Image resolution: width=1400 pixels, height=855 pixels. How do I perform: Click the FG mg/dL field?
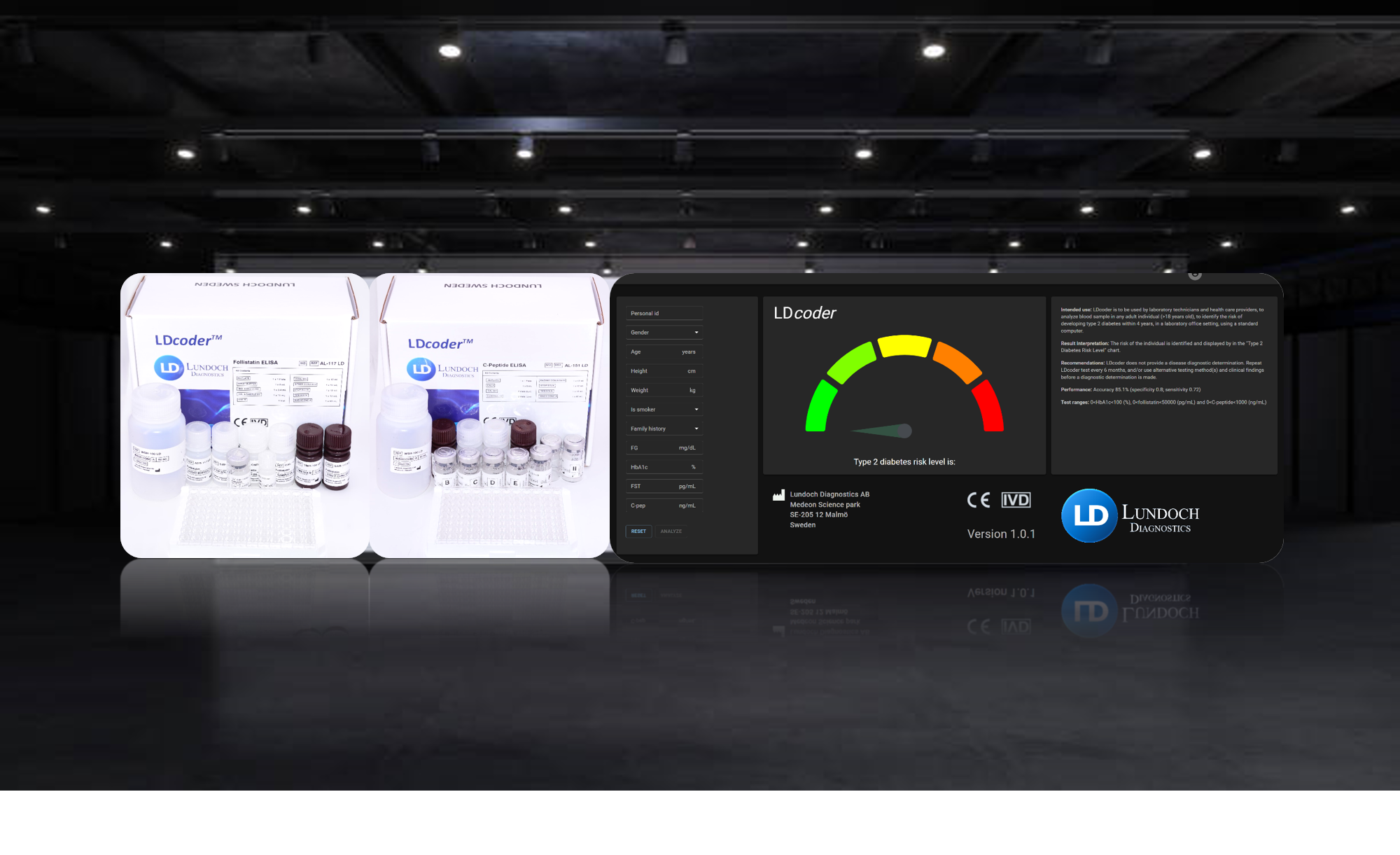pyautogui.click(x=664, y=448)
